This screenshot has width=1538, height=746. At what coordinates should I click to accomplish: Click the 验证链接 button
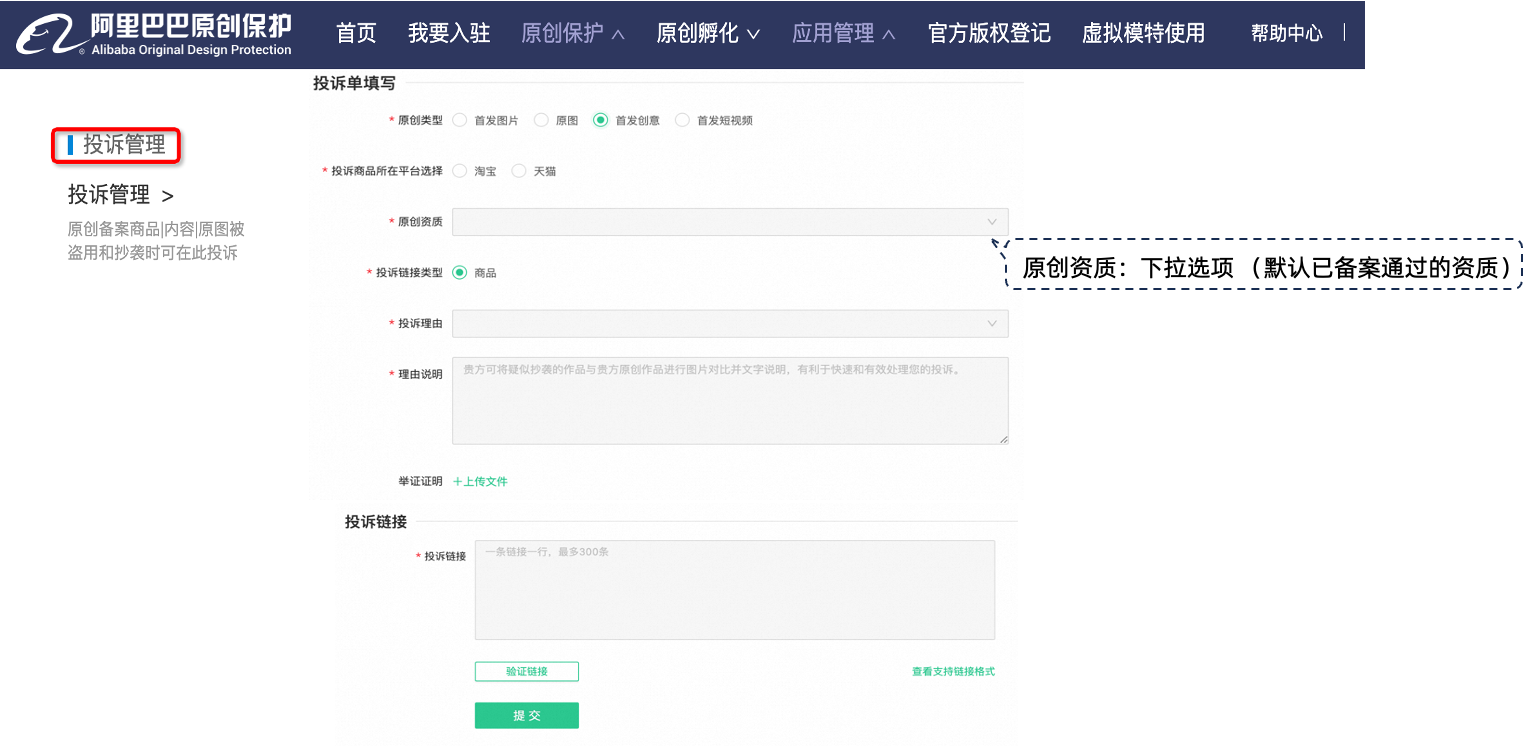527,671
